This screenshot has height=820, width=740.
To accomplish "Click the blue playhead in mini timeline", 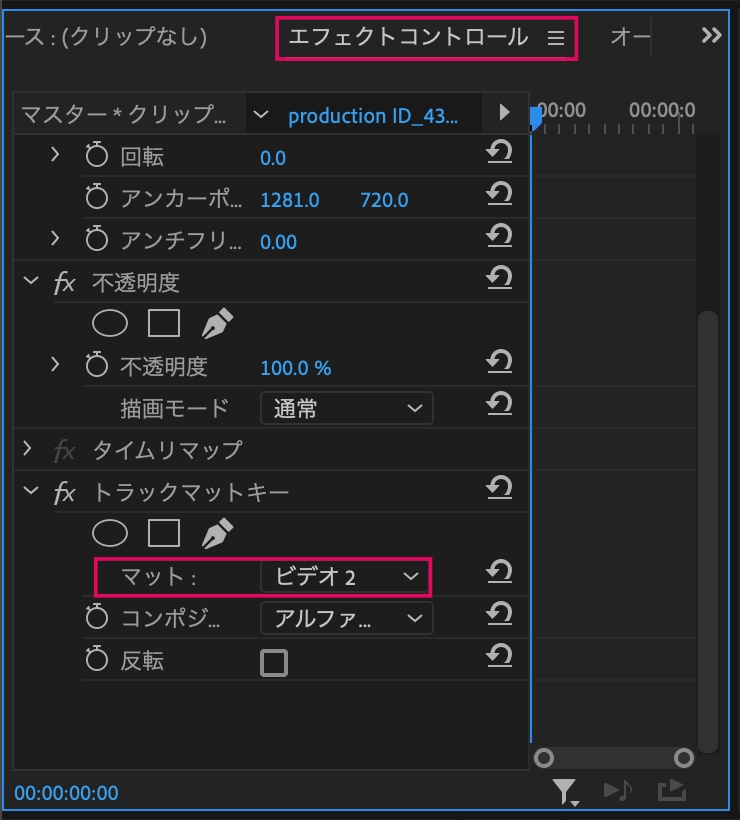I will click(536, 118).
